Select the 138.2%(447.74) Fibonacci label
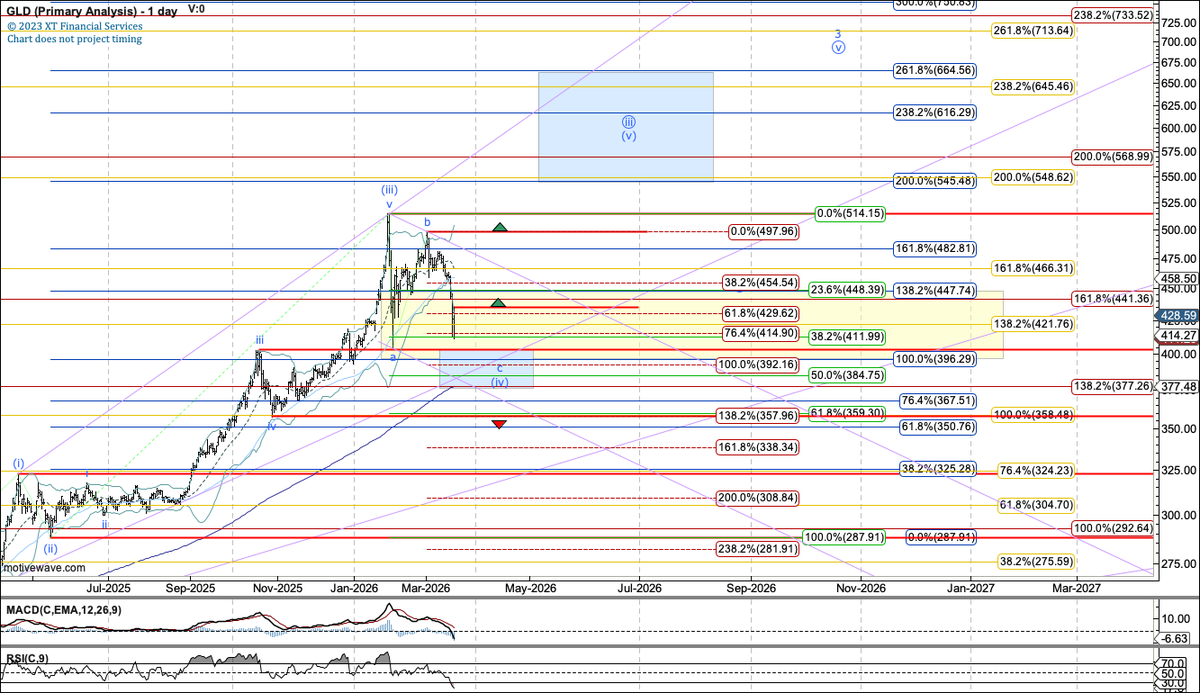Viewport: 1200px width, 693px height. pyautogui.click(x=934, y=290)
